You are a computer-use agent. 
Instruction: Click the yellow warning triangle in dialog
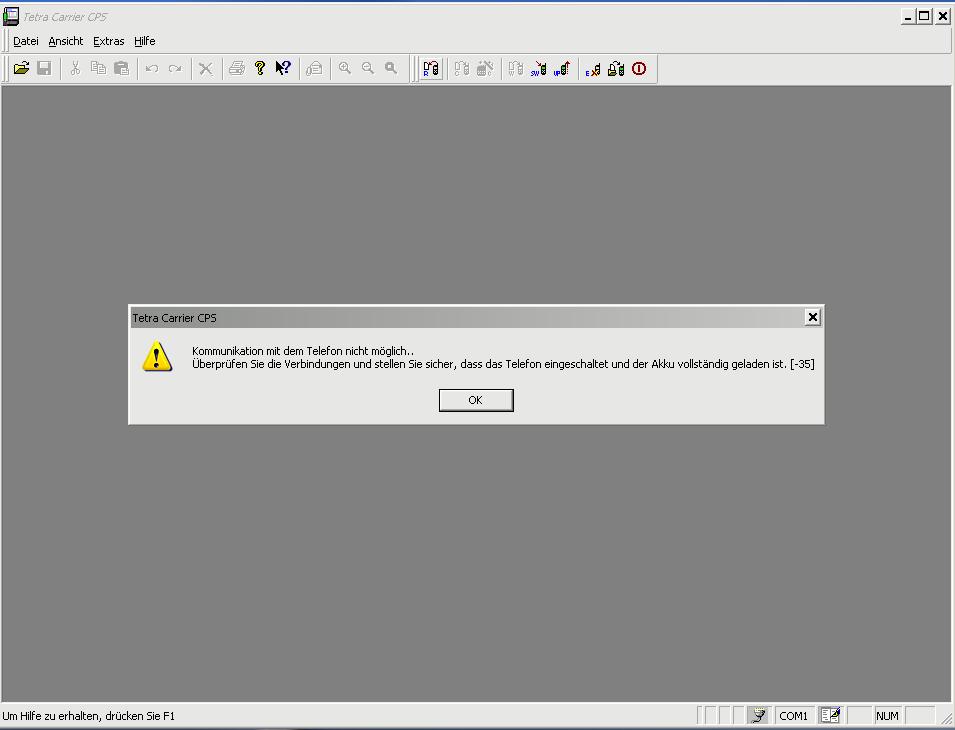[156, 357]
